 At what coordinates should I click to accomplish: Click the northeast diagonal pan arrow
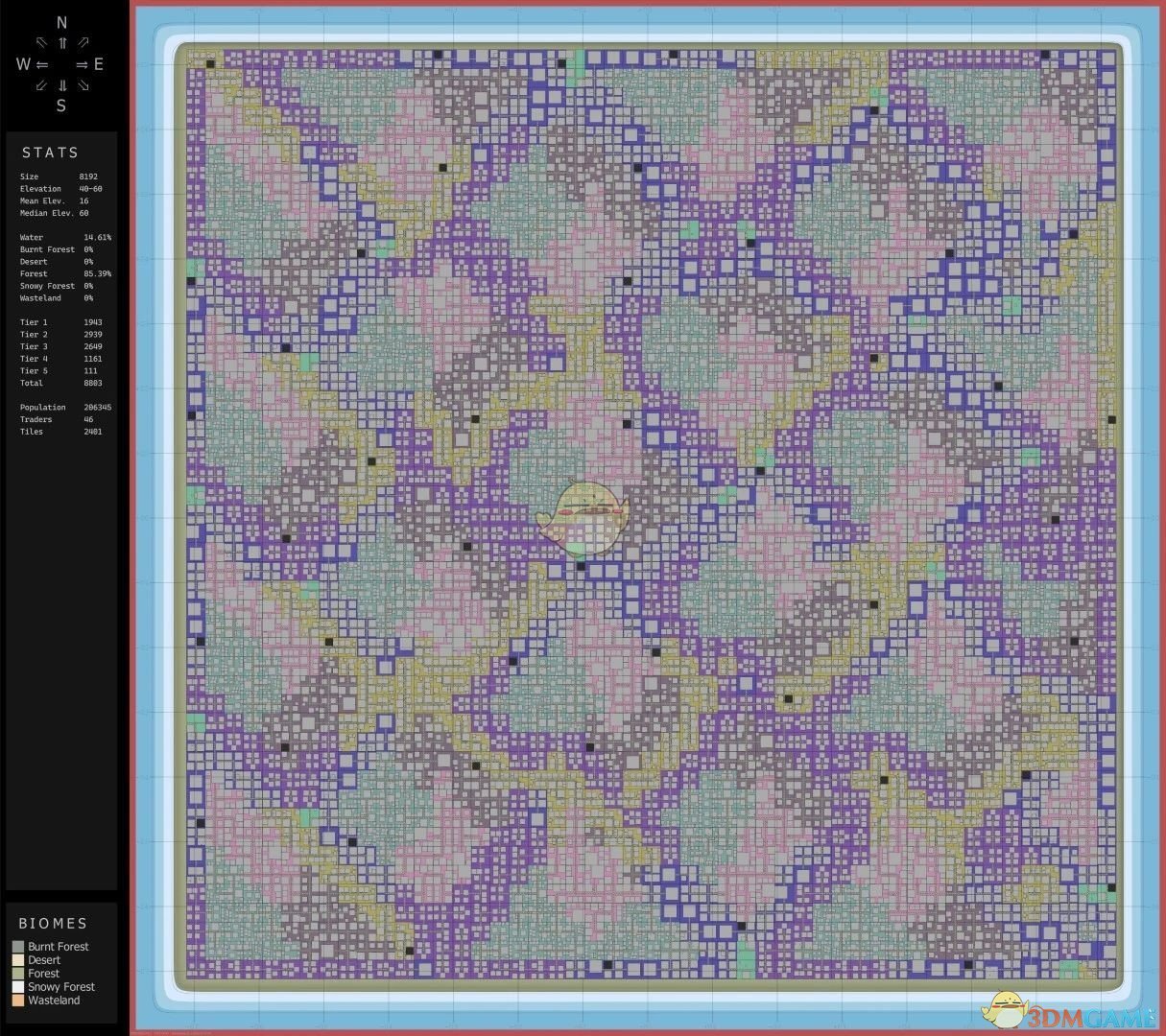click(84, 43)
